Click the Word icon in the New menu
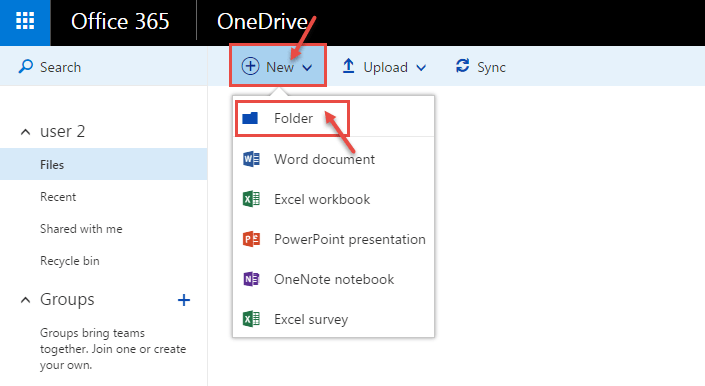The image size is (705, 386). click(251, 159)
